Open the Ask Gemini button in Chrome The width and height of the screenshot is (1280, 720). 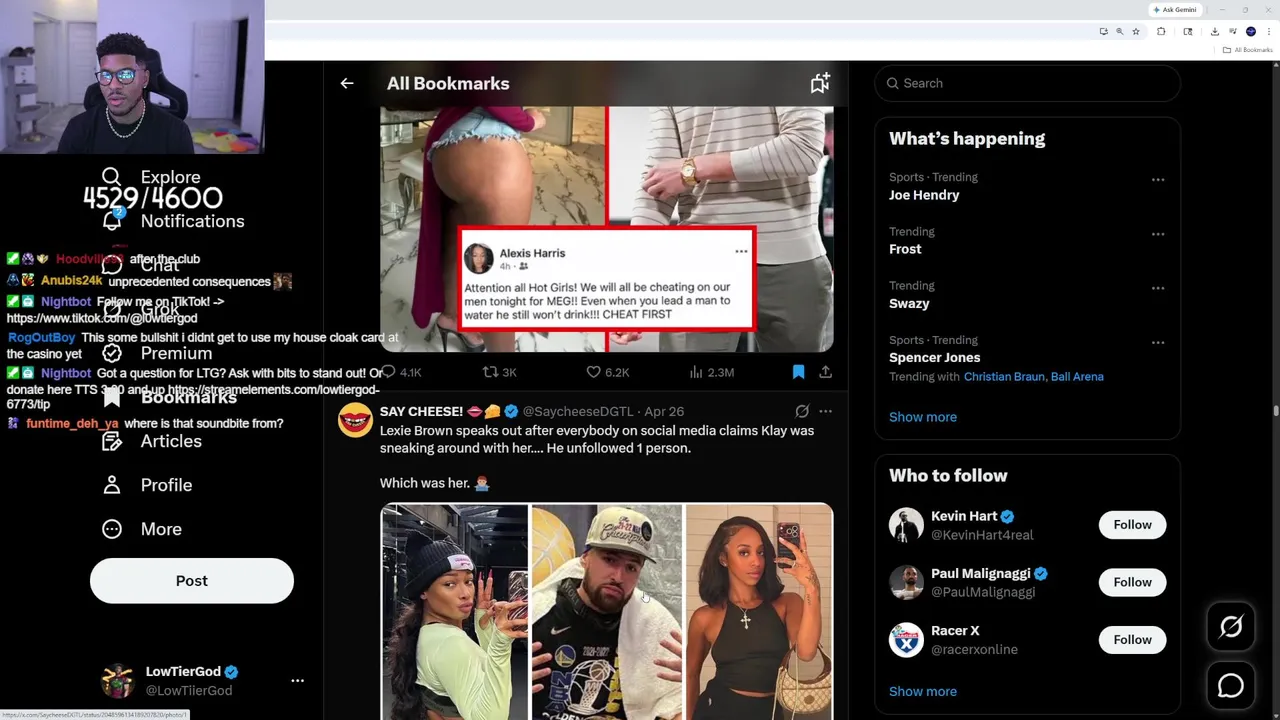[x=1174, y=10]
